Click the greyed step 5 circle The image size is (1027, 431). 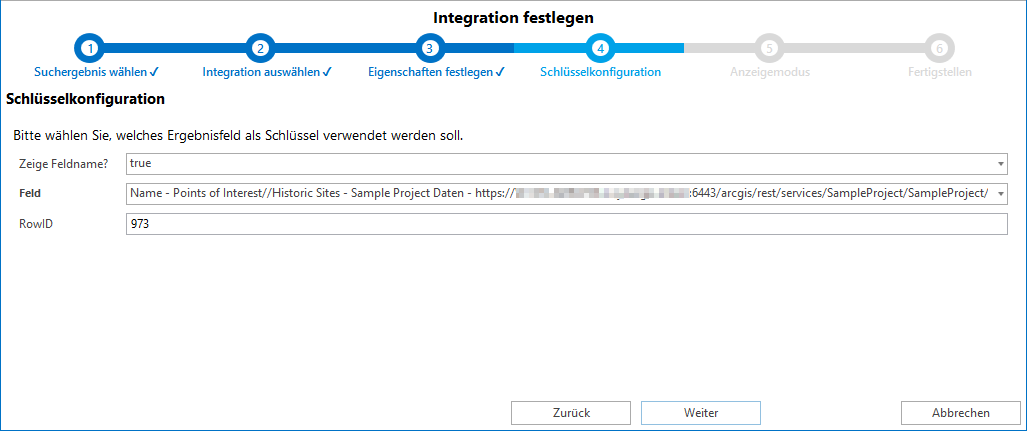click(x=769, y=47)
